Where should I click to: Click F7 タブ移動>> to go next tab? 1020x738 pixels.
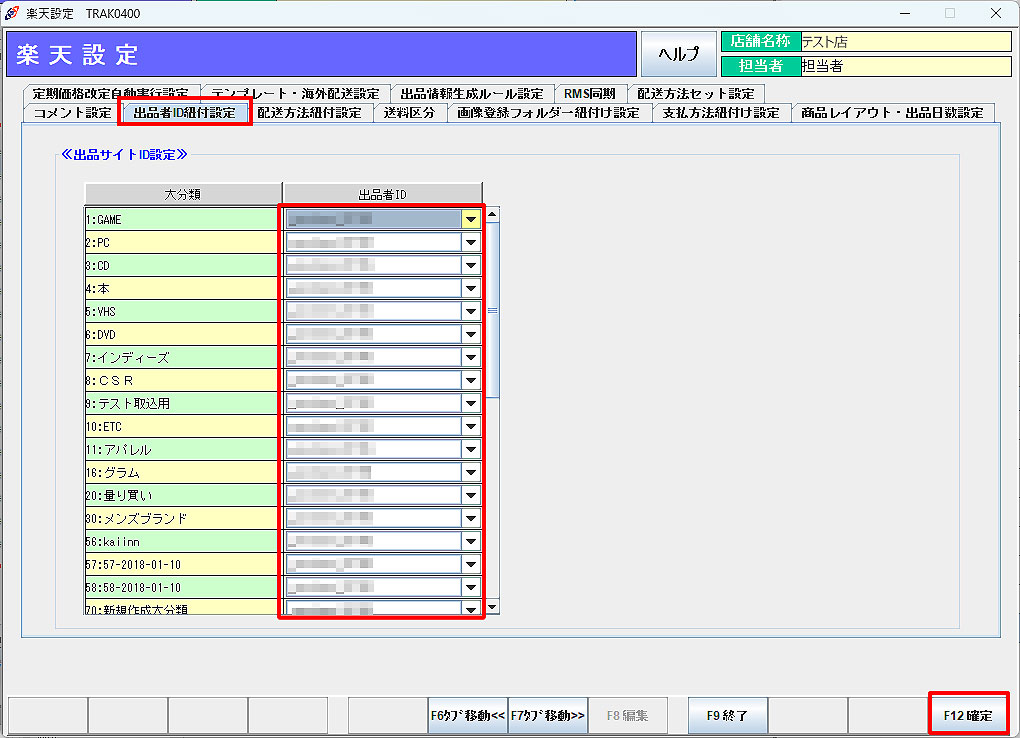(x=547, y=715)
